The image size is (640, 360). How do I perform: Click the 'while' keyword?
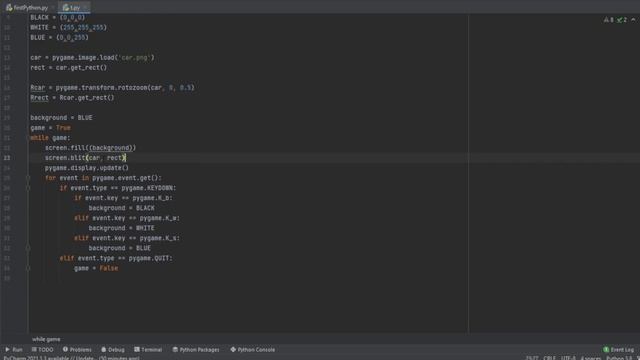click(x=39, y=138)
